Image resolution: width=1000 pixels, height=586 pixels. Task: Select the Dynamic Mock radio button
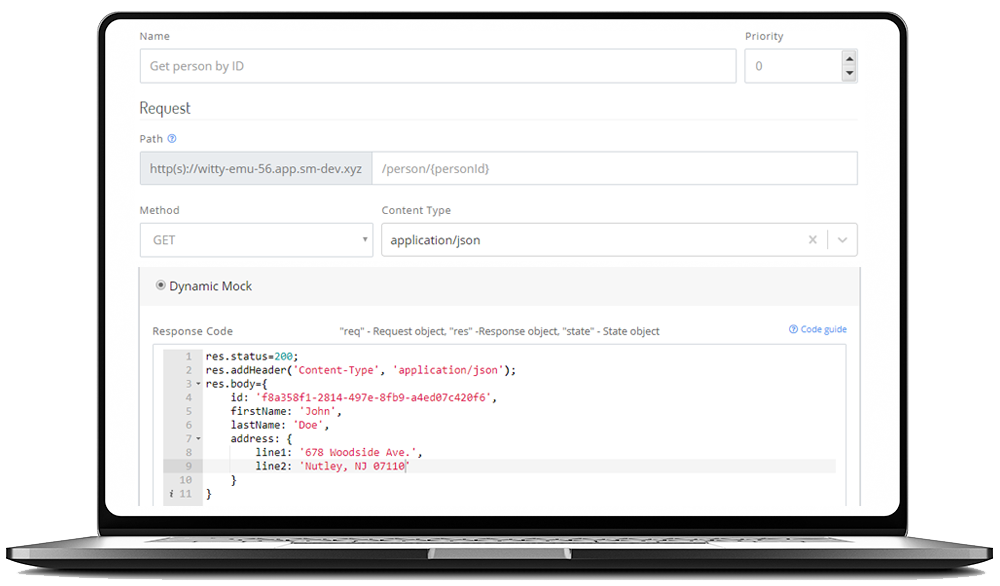(x=161, y=285)
